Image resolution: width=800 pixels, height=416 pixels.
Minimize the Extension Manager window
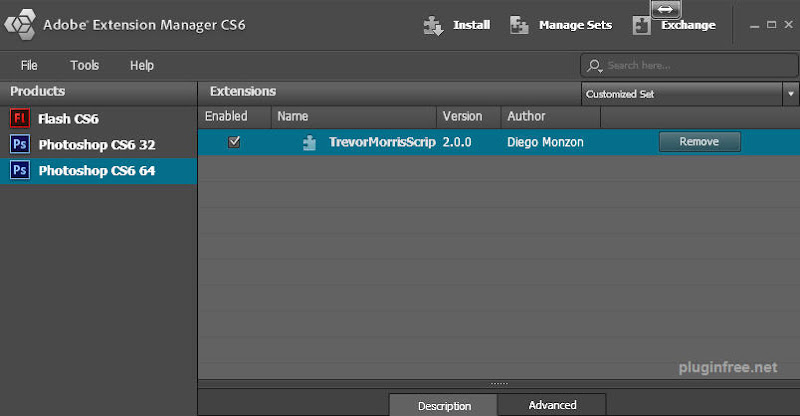point(755,26)
